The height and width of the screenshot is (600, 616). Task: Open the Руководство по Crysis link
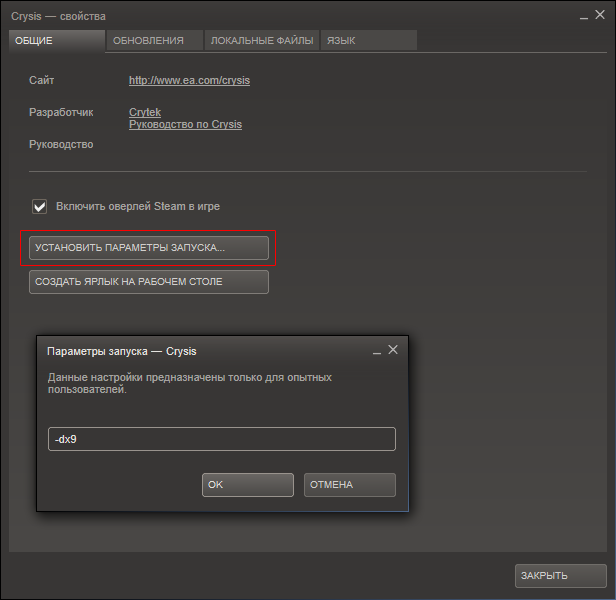[185, 124]
